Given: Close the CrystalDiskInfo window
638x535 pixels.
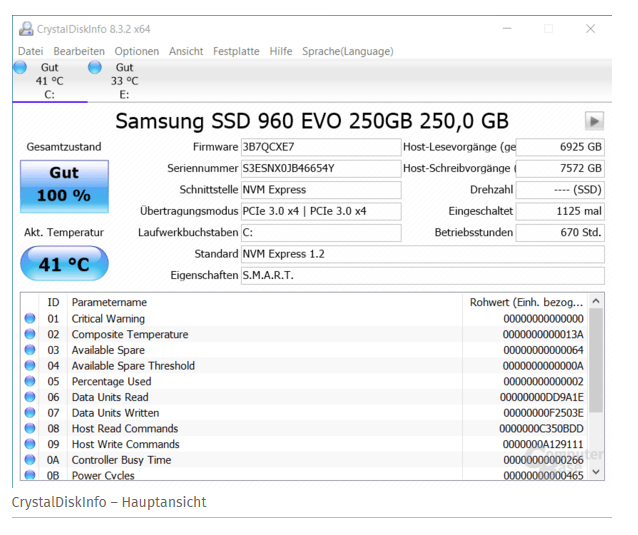Looking at the screenshot, I should [x=590, y=28].
